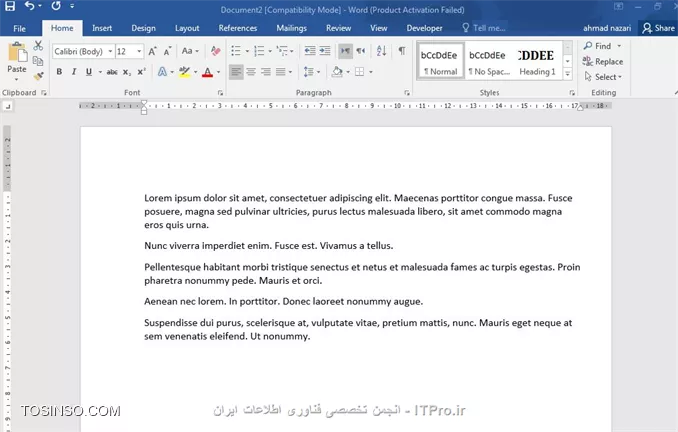
Task: Save the document with the floppy icon
Action: pyautogui.click(x=10, y=6)
